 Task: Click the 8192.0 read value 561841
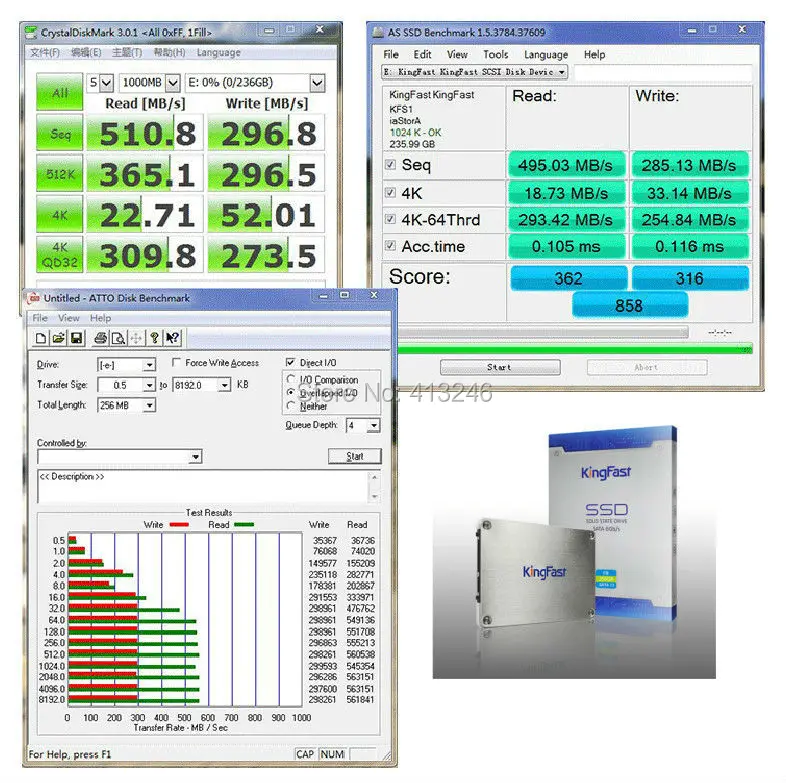[x=360, y=699]
